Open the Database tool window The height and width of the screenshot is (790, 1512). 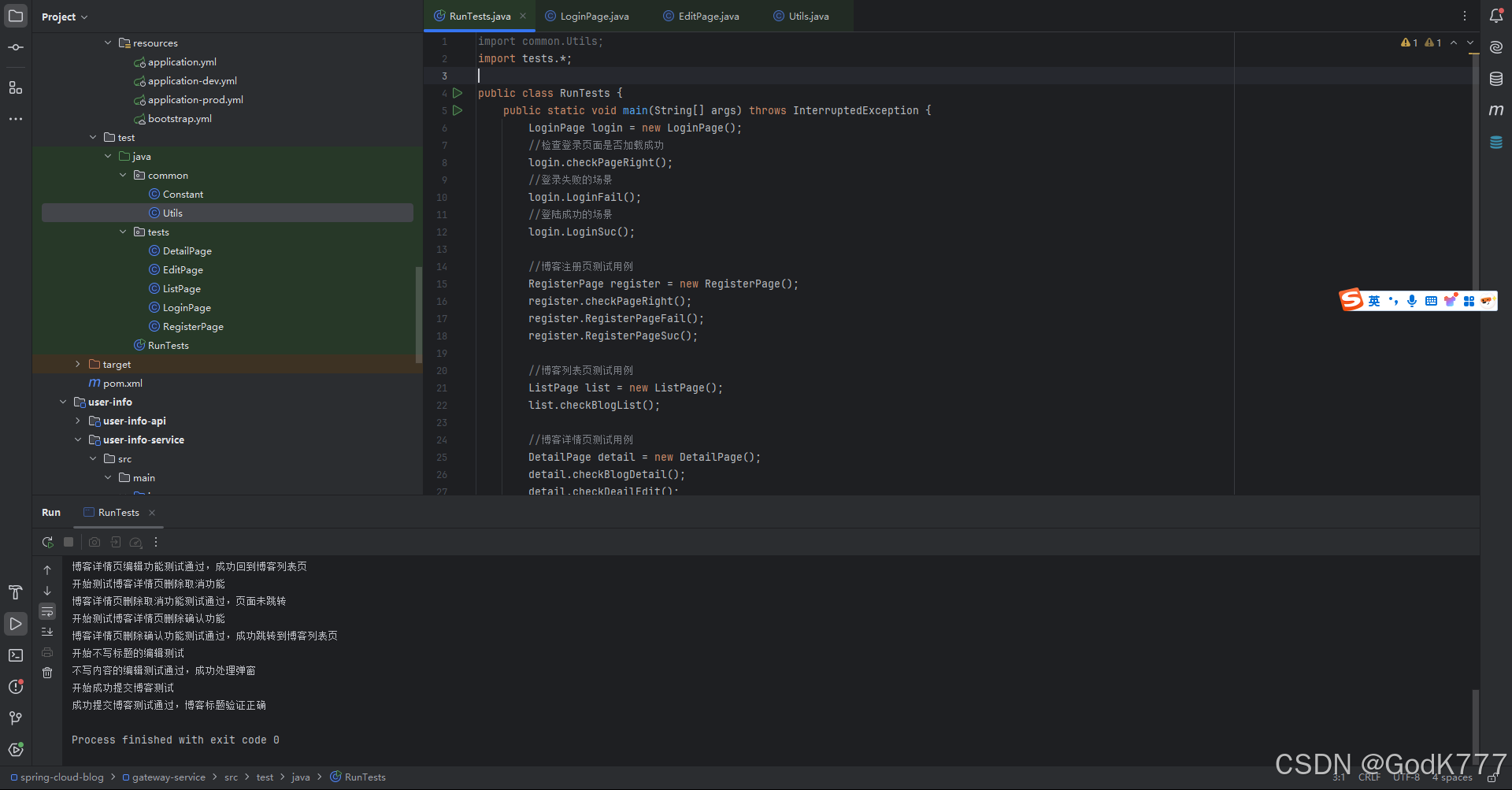point(1496,79)
